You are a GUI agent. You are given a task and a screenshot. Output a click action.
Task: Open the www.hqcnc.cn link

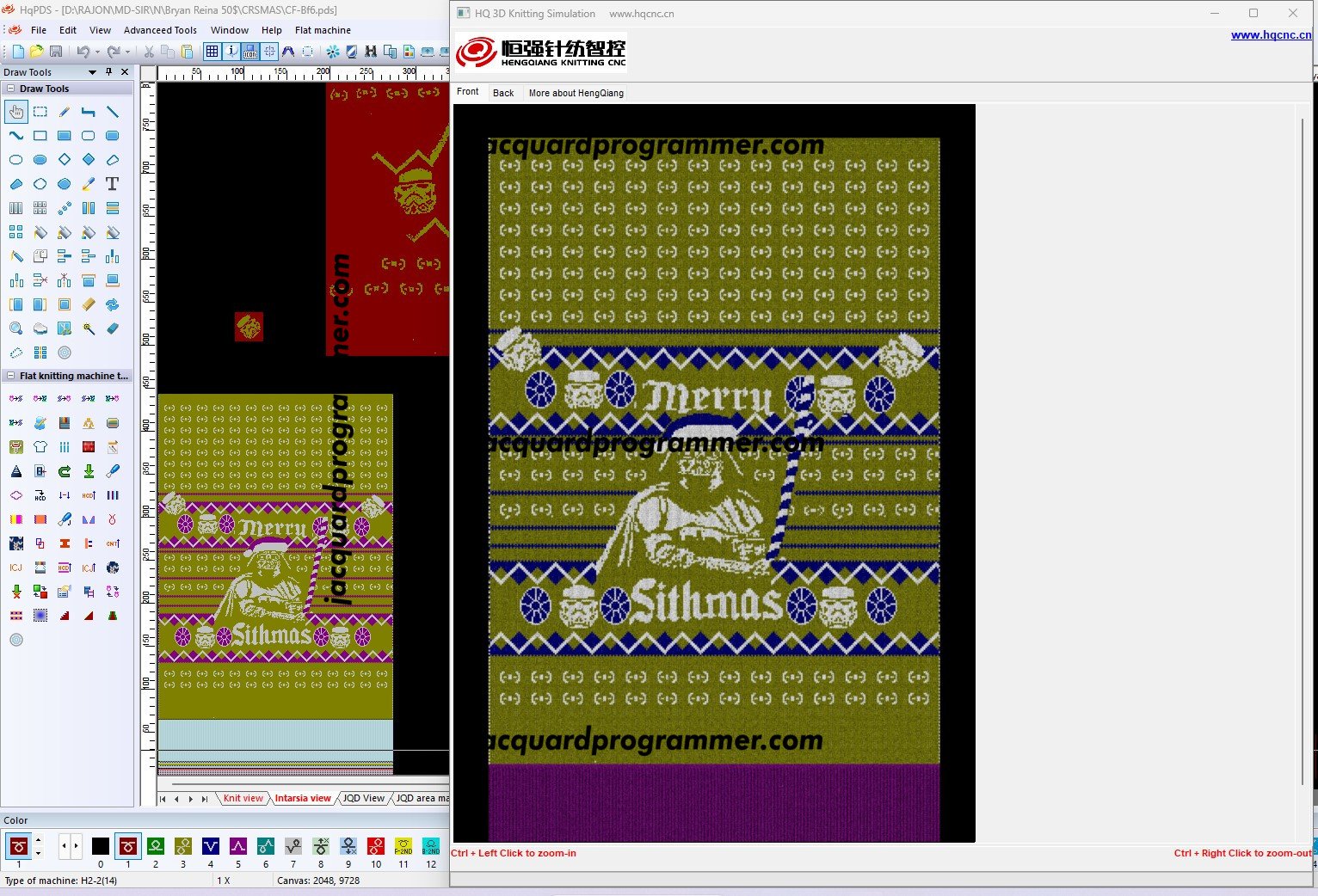click(1271, 35)
